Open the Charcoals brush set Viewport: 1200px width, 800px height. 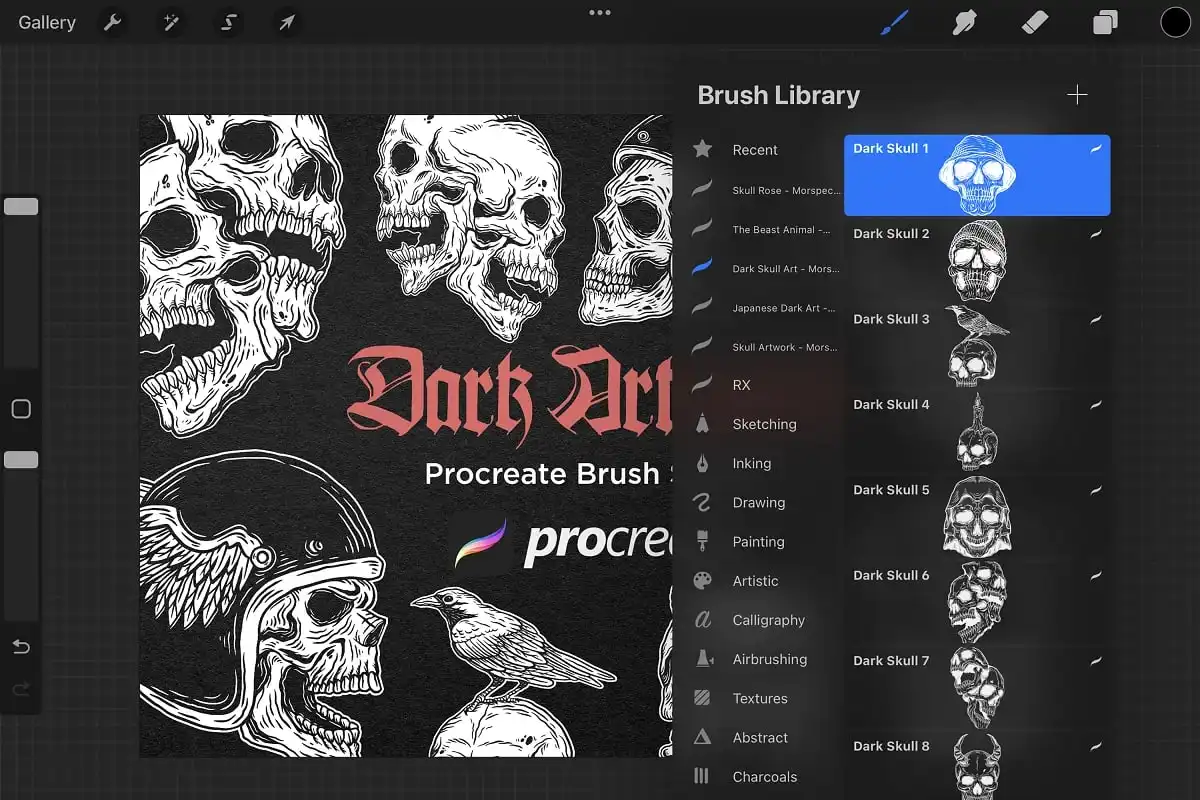point(766,776)
